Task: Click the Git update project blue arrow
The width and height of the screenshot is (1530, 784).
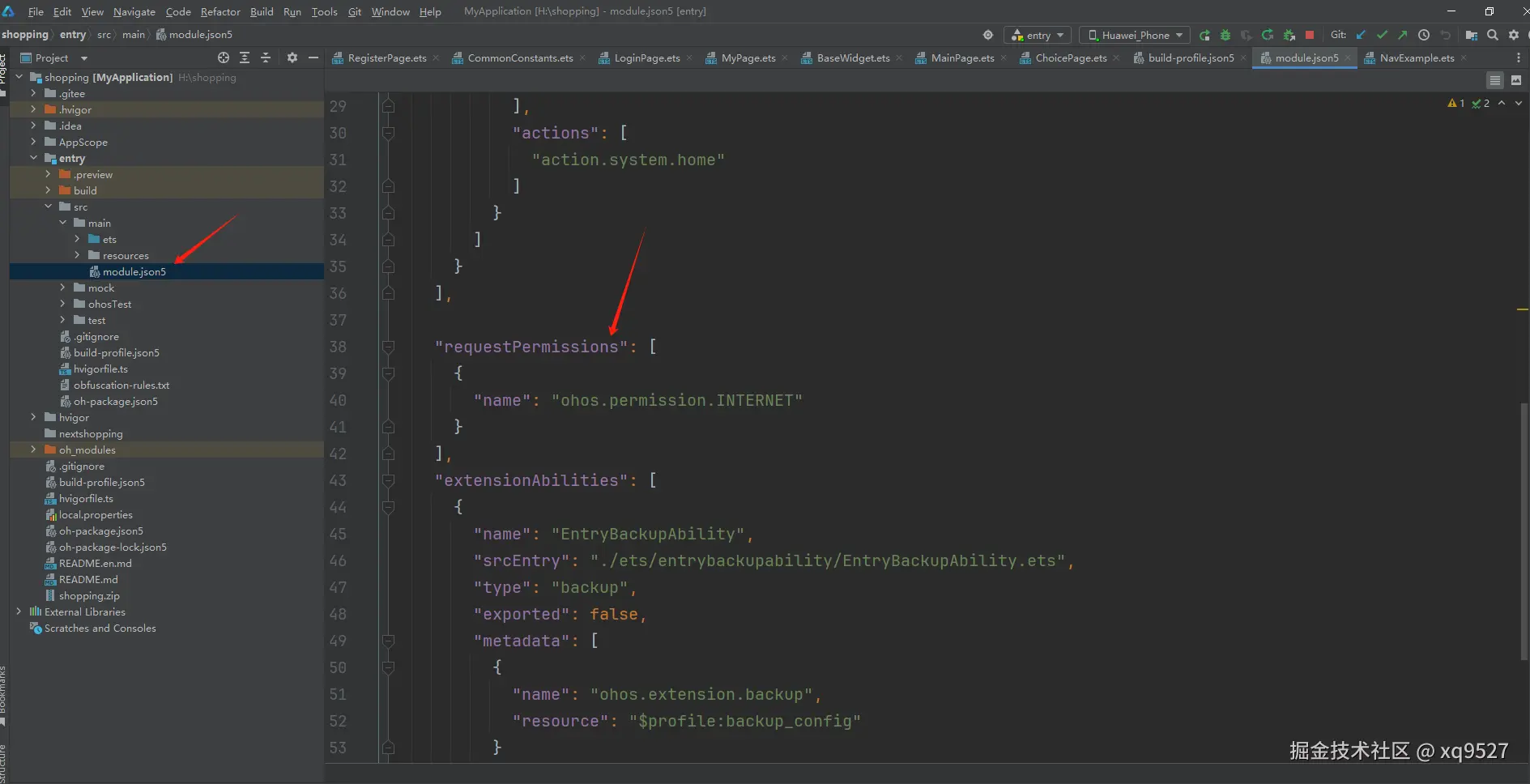Action: 1361,35
